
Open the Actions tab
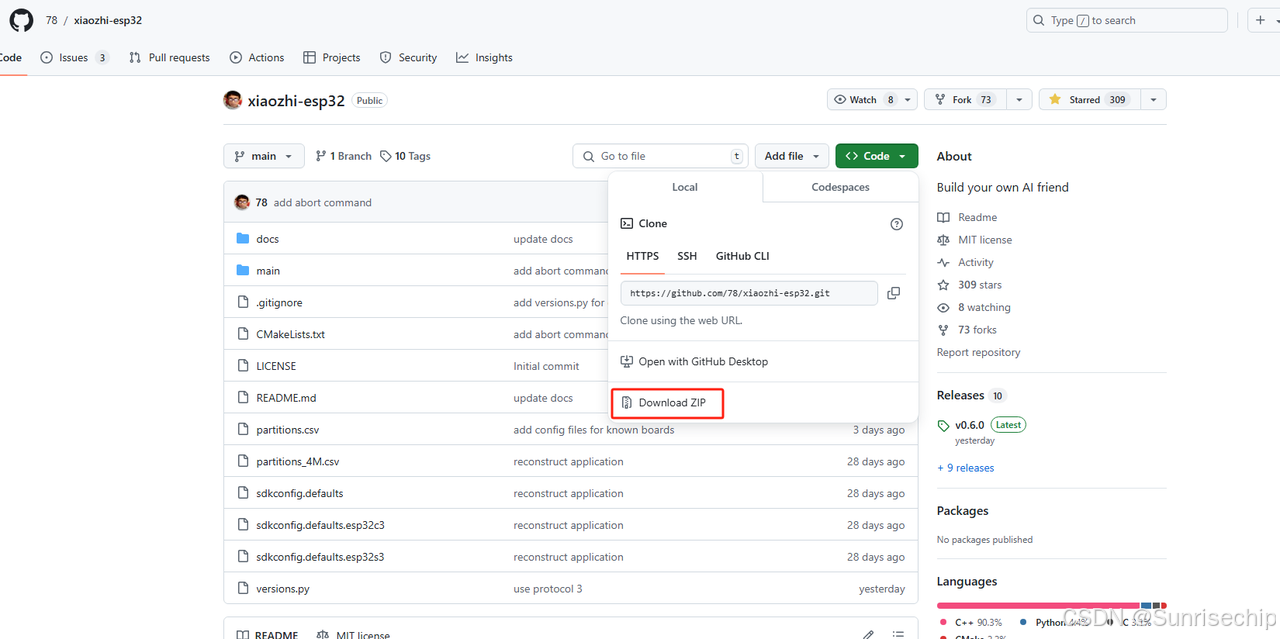click(x=257, y=58)
